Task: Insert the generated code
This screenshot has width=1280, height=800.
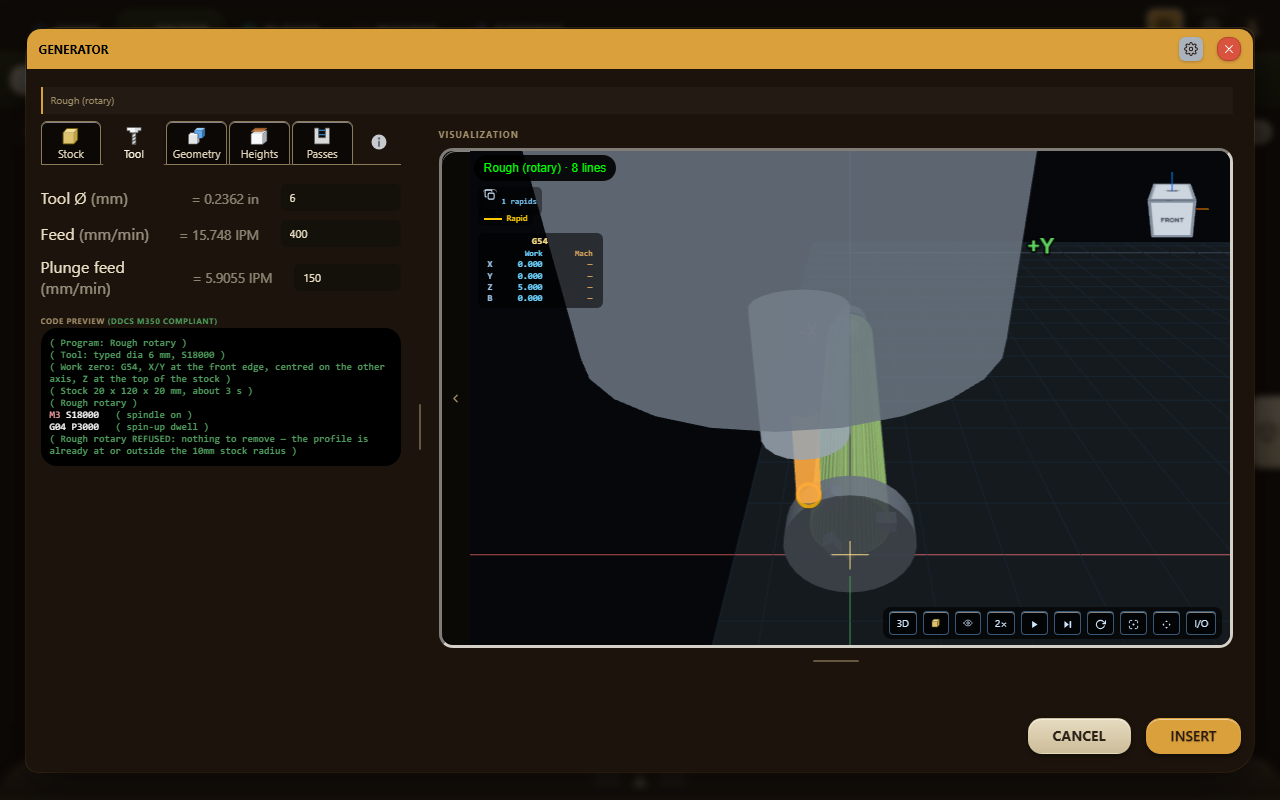Action: (x=1193, y=736)
